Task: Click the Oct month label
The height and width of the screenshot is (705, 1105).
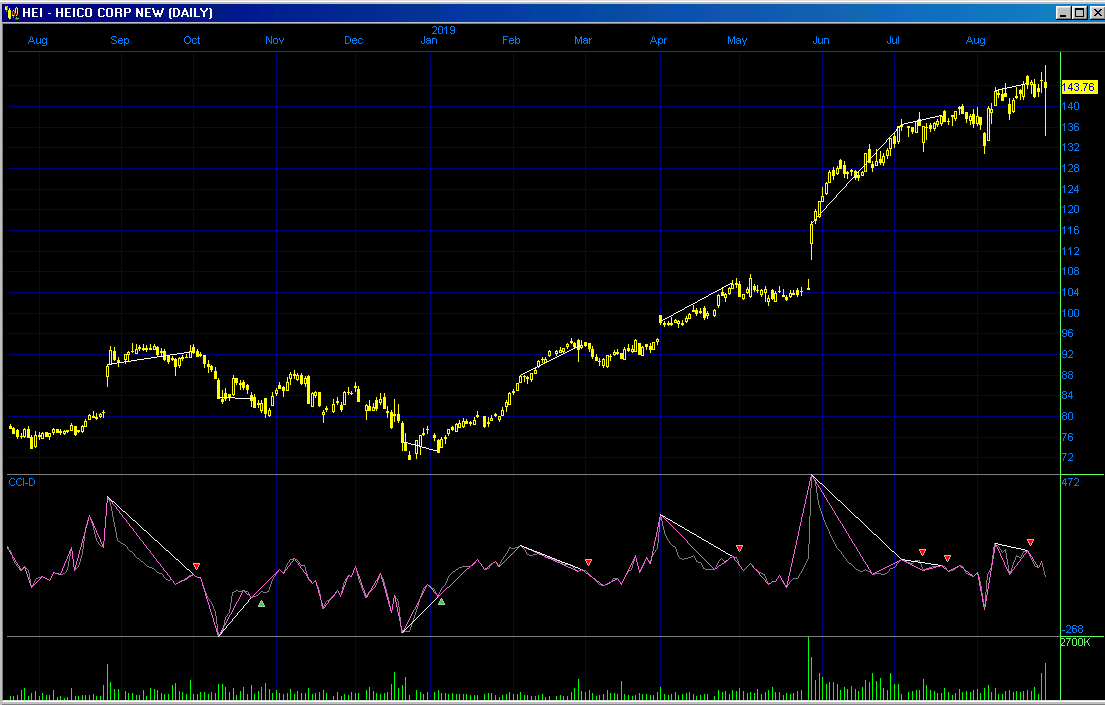Action: click(x=192, y=40)
